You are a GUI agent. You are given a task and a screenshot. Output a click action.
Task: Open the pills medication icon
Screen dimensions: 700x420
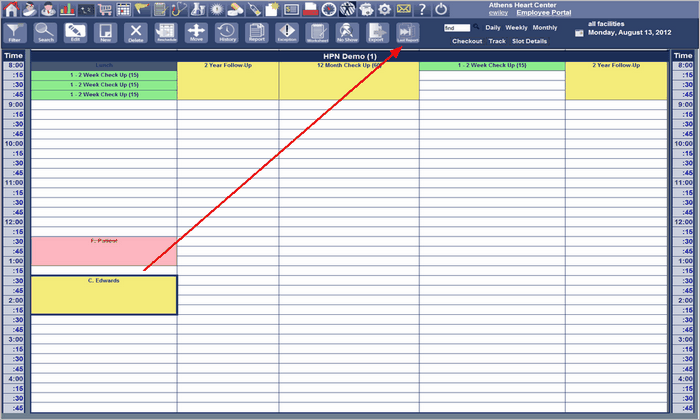click(x=235, y=9)
